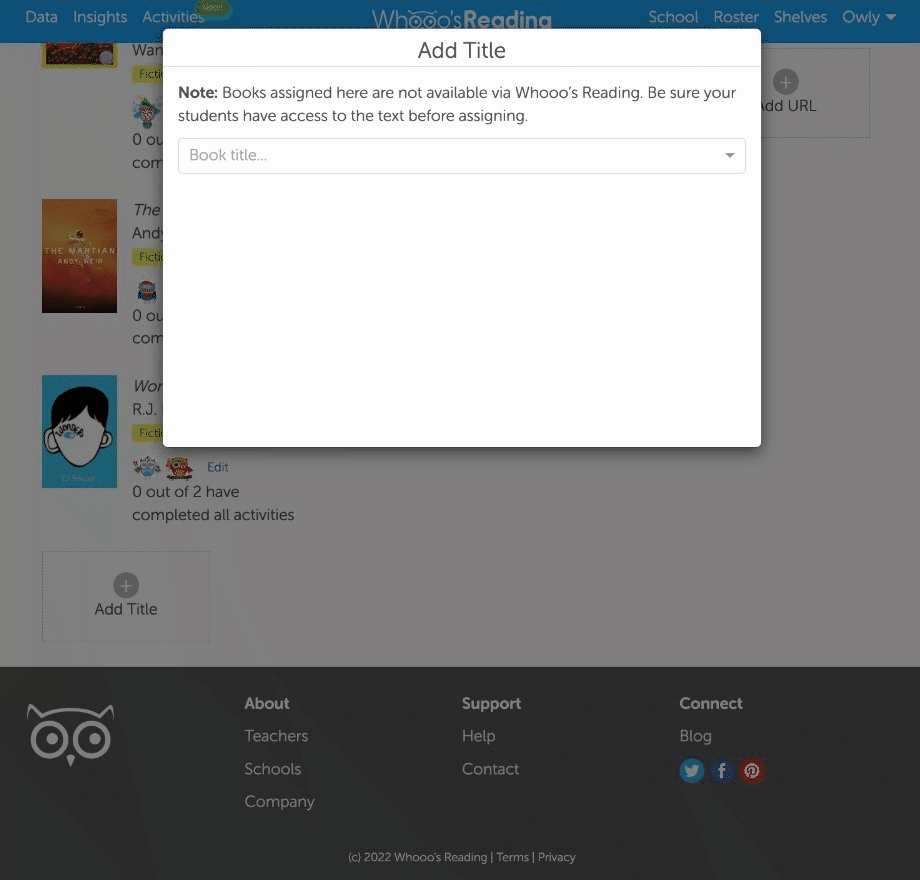The height and width of the screenshot is (880, 920).
Task: Open the Data menu item
Action: click(41, 17)
